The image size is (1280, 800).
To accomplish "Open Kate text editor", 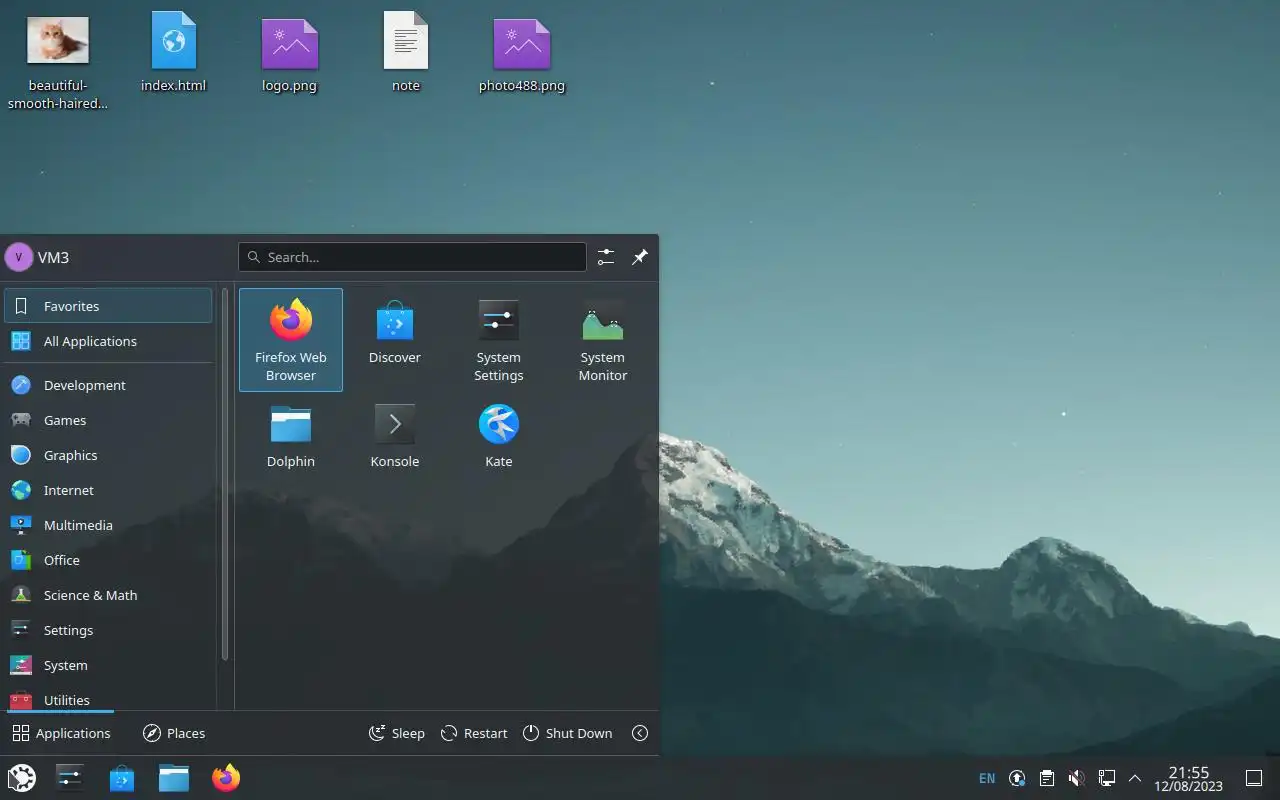I will [x=499, y=435].
